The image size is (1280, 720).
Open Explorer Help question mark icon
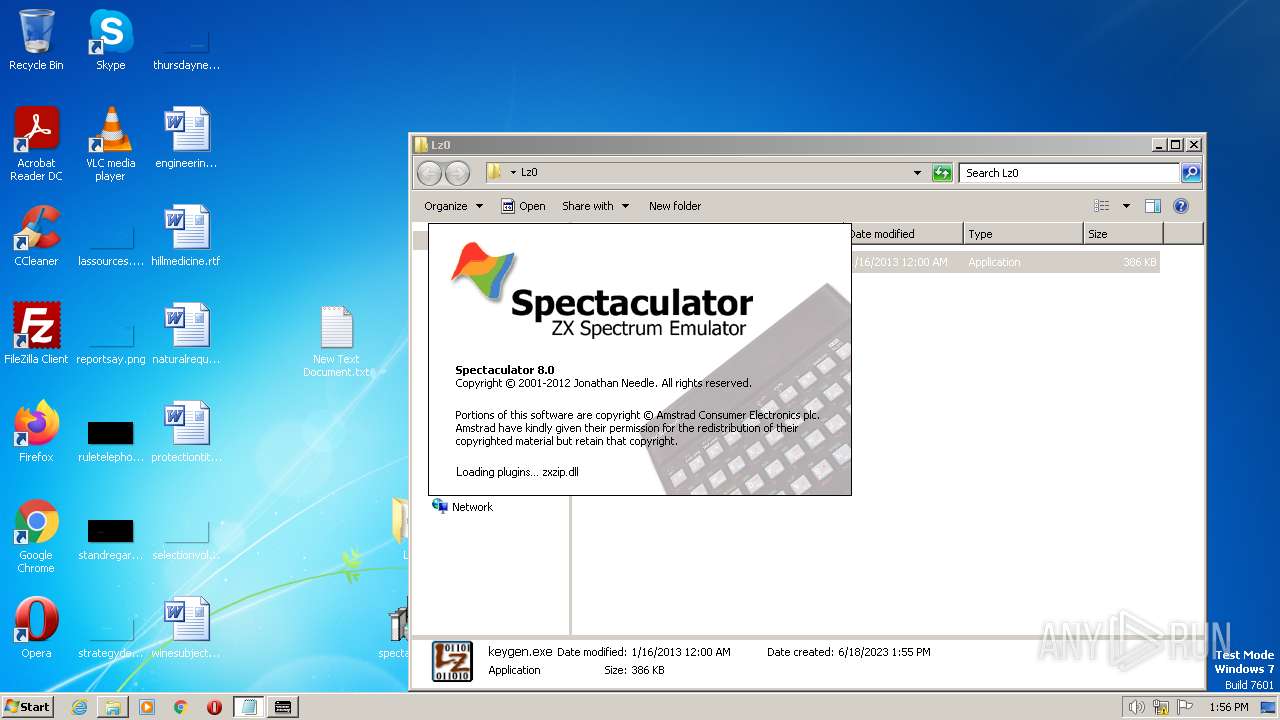pyautogui.click(x=1181, y=206)
